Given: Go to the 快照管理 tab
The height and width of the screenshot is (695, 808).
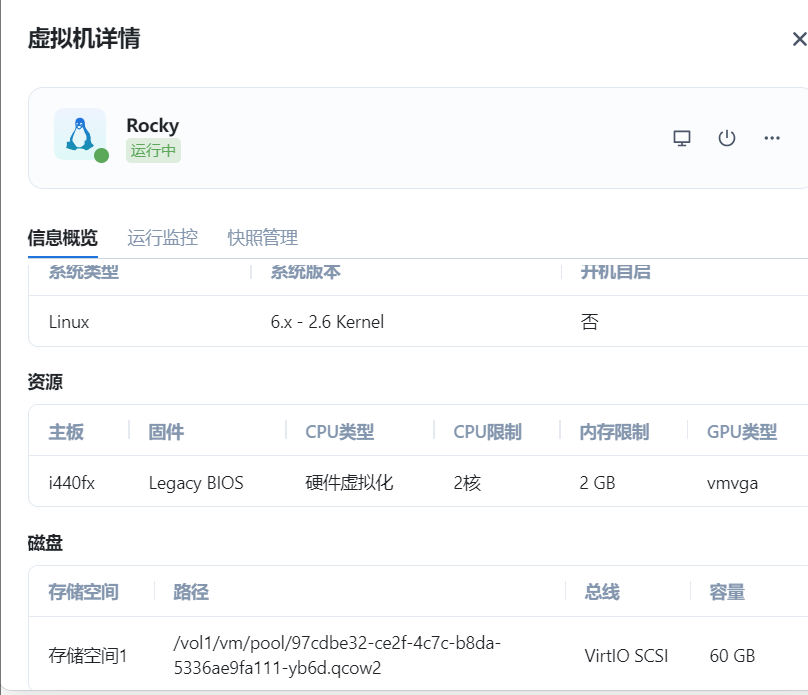Looking at the screenshot, I should tap(263, 238).
